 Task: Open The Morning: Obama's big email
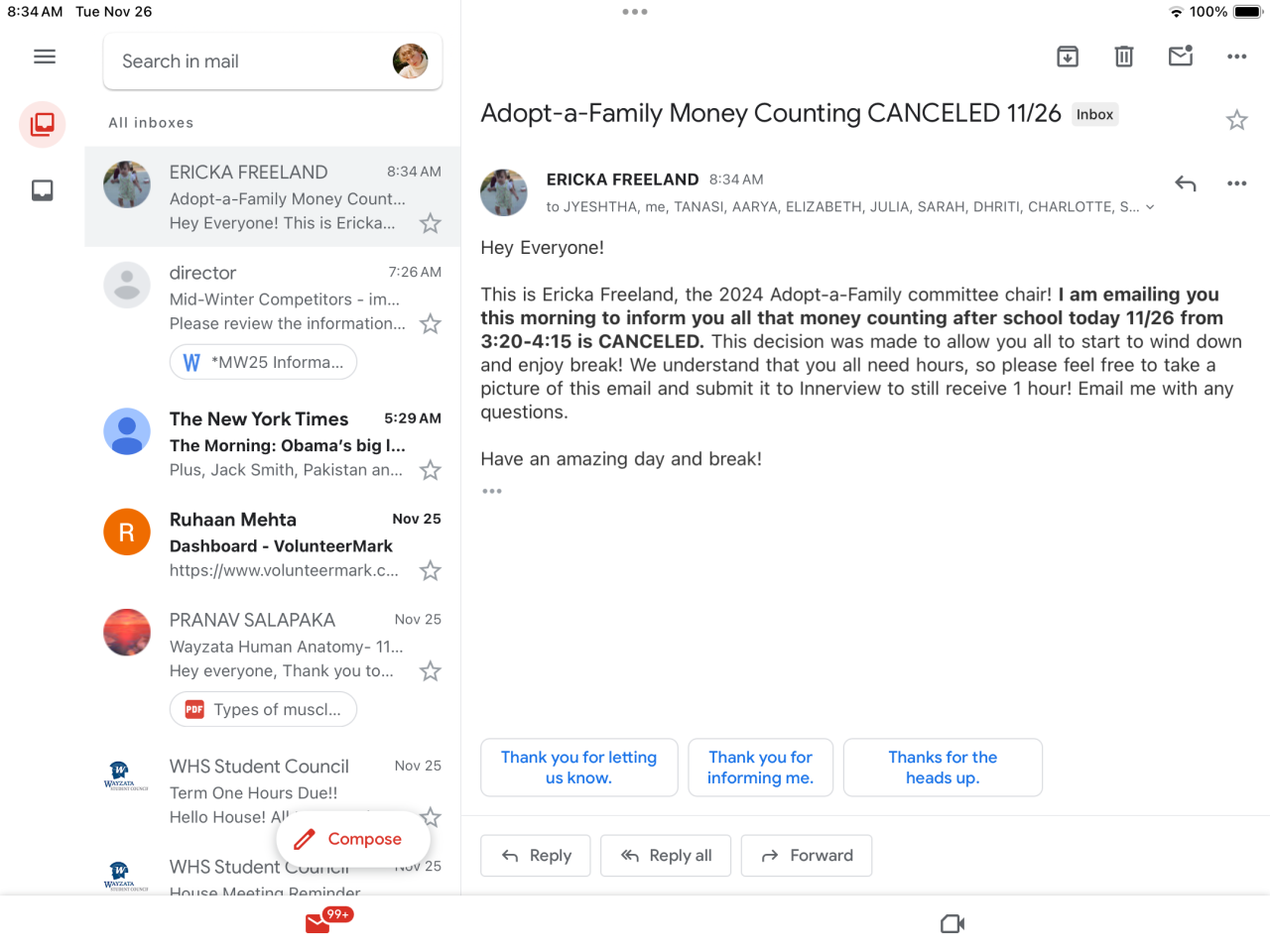[x=273, y=444]
